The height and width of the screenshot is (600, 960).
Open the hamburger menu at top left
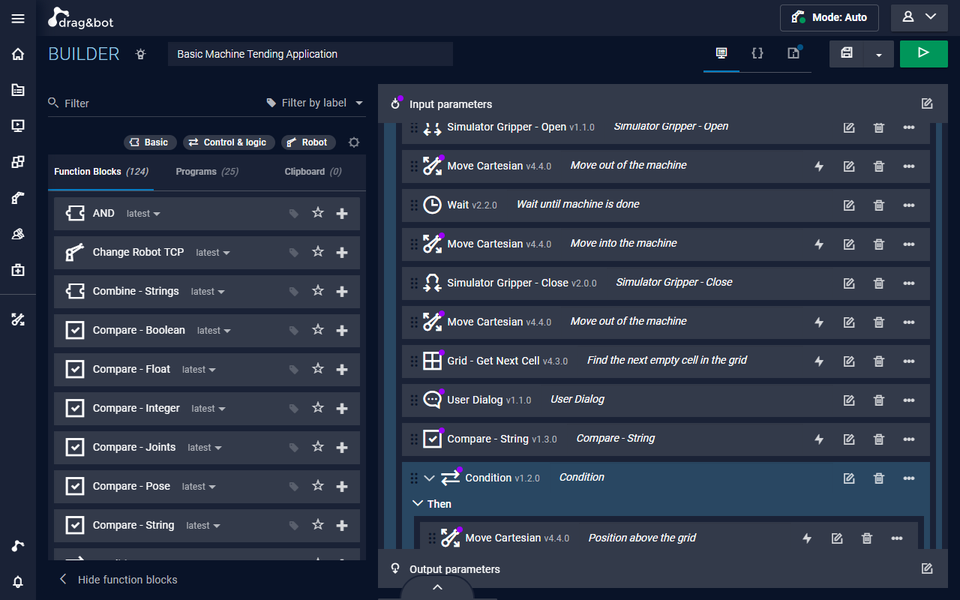pos(18,18)
